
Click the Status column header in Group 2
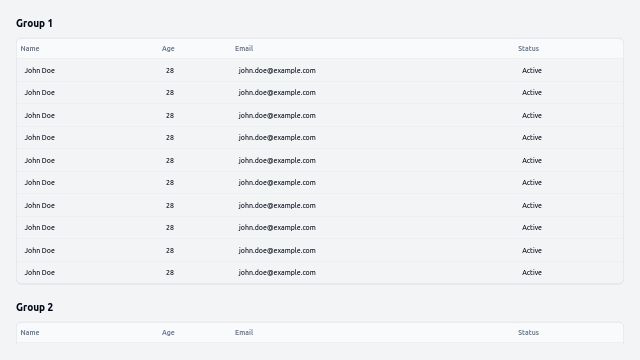528,333
